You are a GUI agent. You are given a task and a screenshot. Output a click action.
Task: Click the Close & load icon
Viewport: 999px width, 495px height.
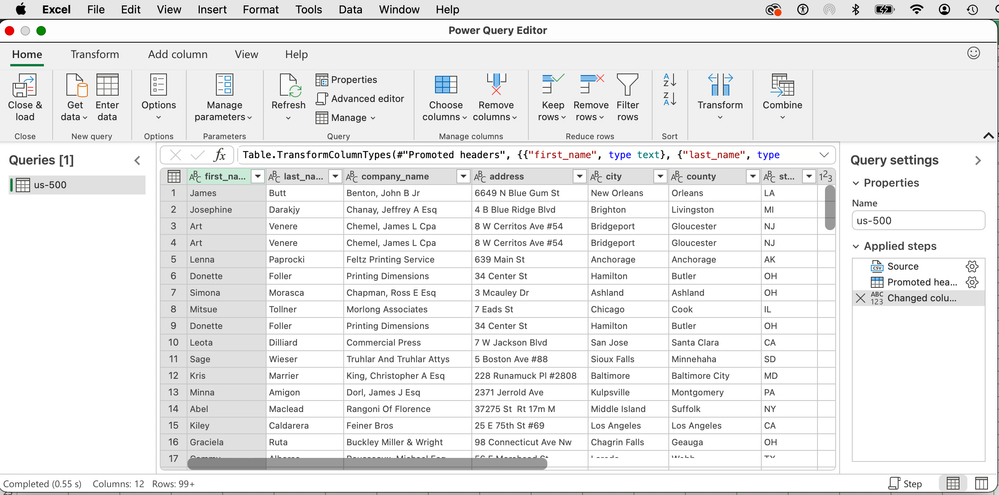tap(25, 85)
